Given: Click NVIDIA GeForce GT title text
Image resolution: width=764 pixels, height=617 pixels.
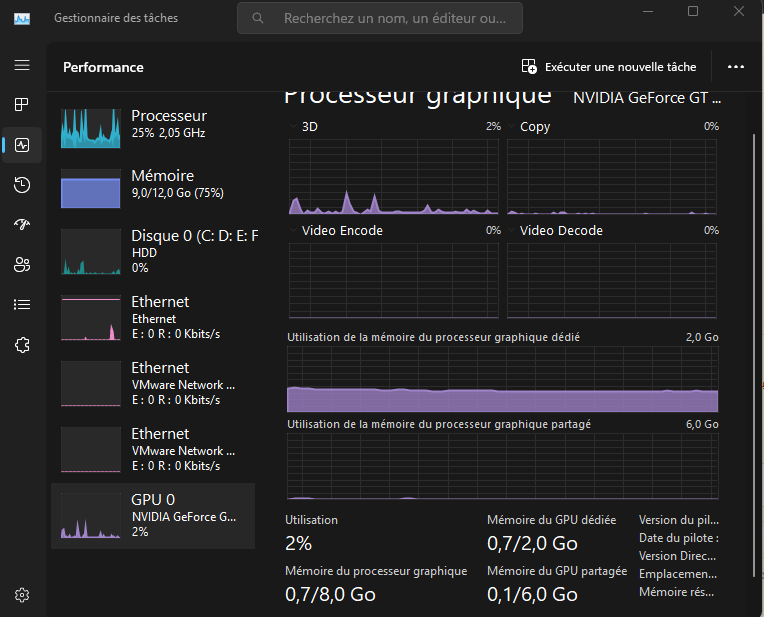Looking at the screenshot, I should [647, 98].
